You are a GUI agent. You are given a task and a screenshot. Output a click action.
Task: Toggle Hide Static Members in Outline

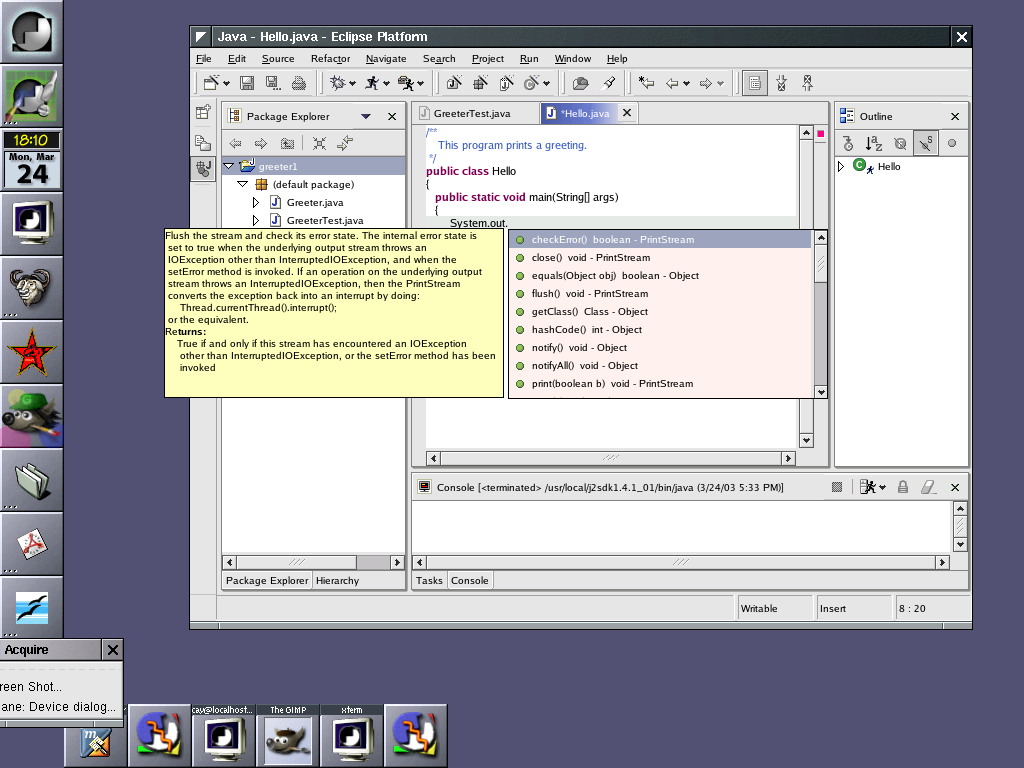pos(925,143)
